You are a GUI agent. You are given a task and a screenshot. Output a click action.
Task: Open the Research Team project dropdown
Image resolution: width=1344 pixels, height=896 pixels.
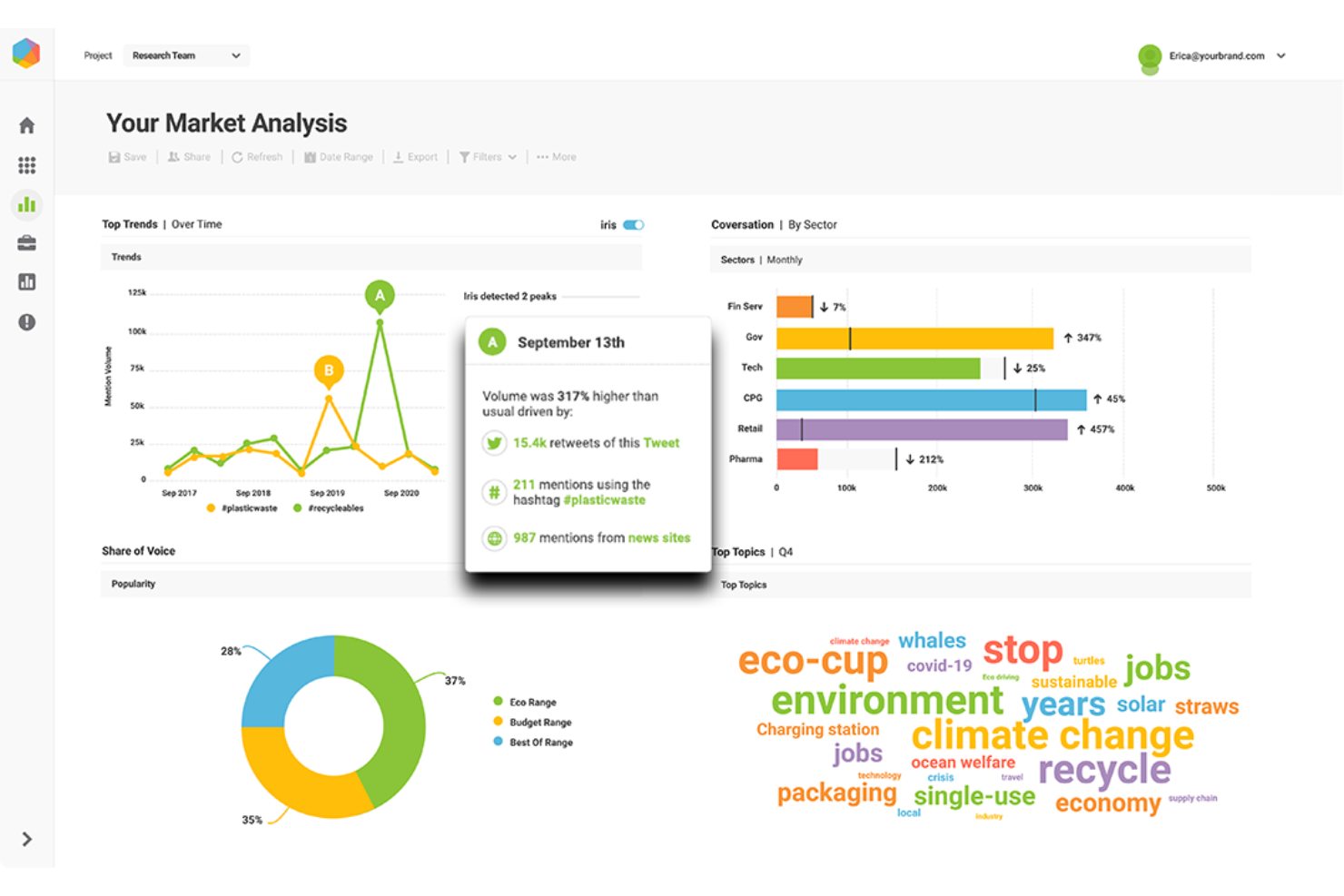[186, 55]
